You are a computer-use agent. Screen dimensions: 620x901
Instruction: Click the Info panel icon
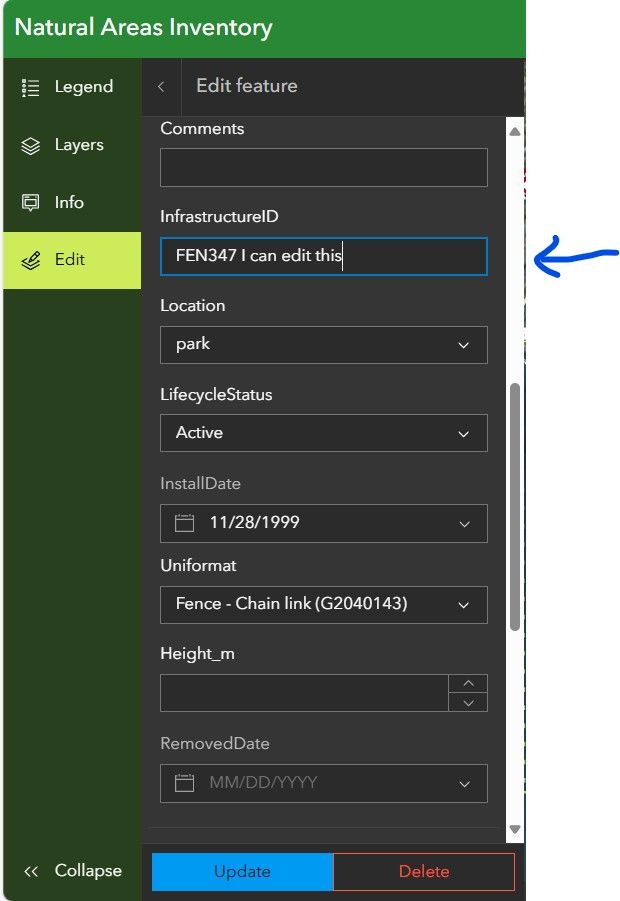coord(30,203)
